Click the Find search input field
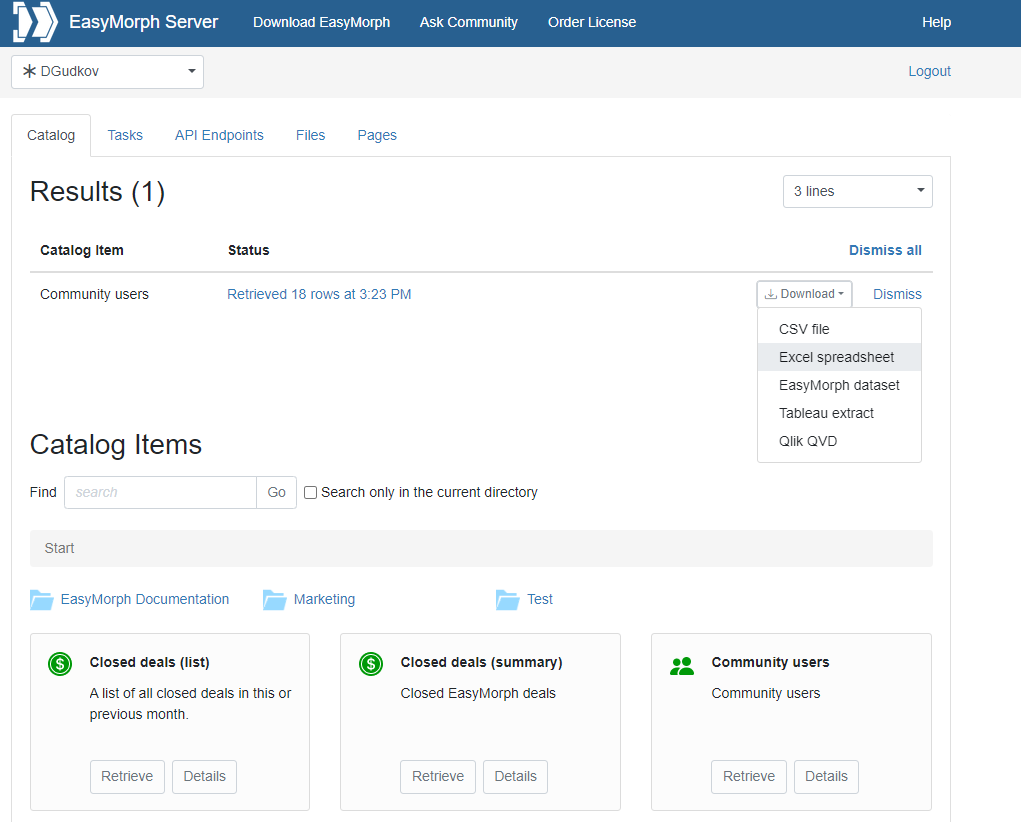1021x822 pixels. 160,493
